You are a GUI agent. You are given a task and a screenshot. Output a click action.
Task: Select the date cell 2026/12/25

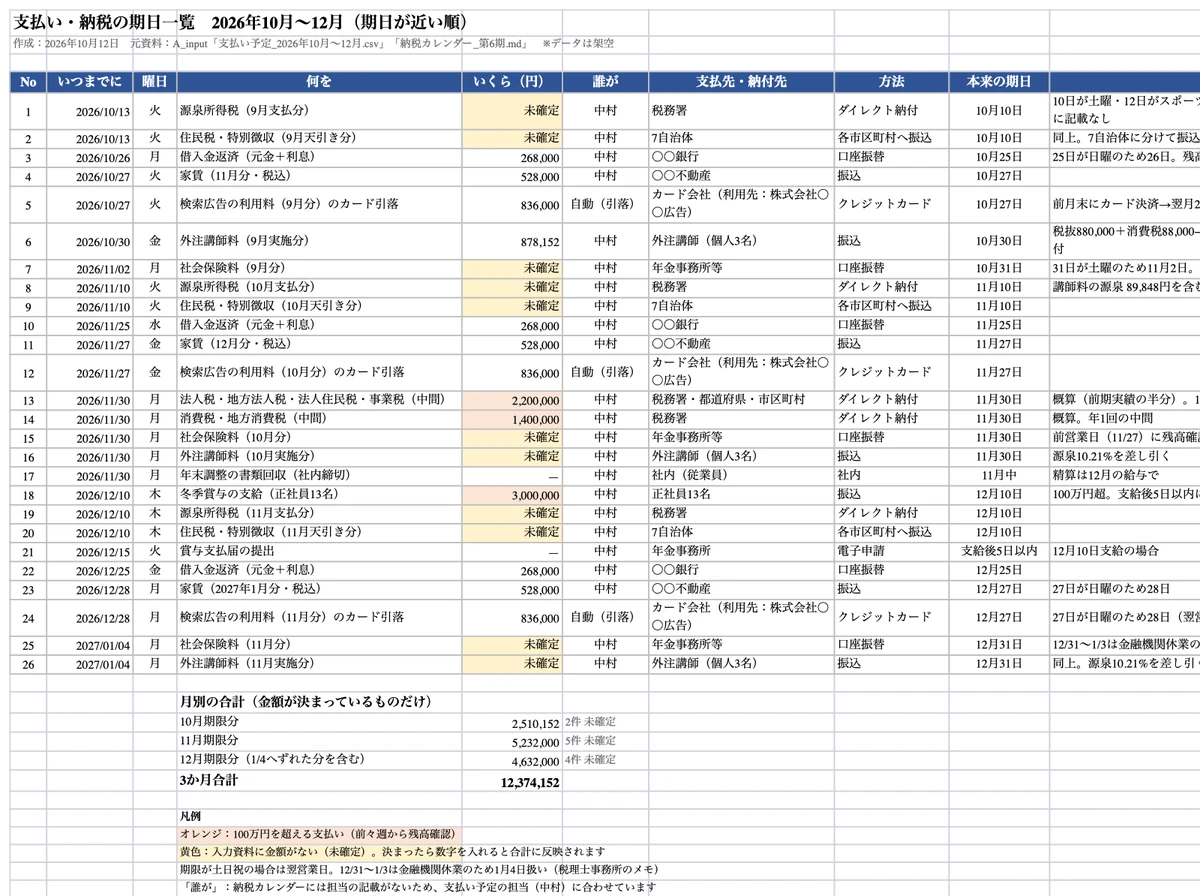point(92,570)
